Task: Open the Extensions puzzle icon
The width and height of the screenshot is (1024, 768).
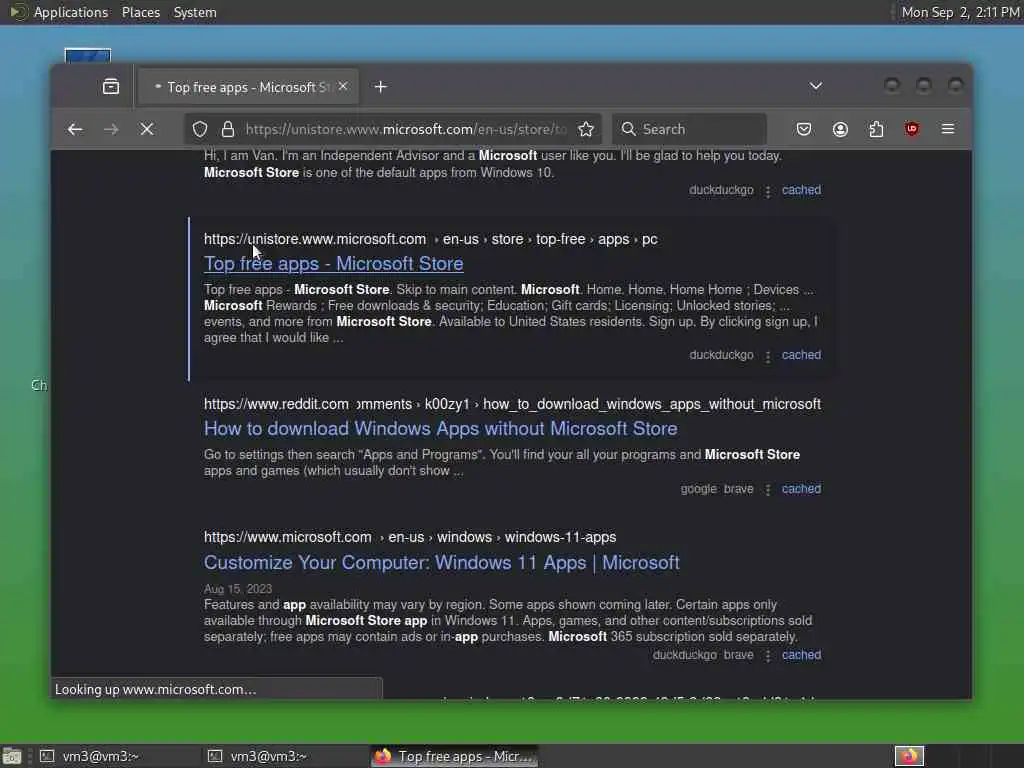Action: [x=876, y=129]
